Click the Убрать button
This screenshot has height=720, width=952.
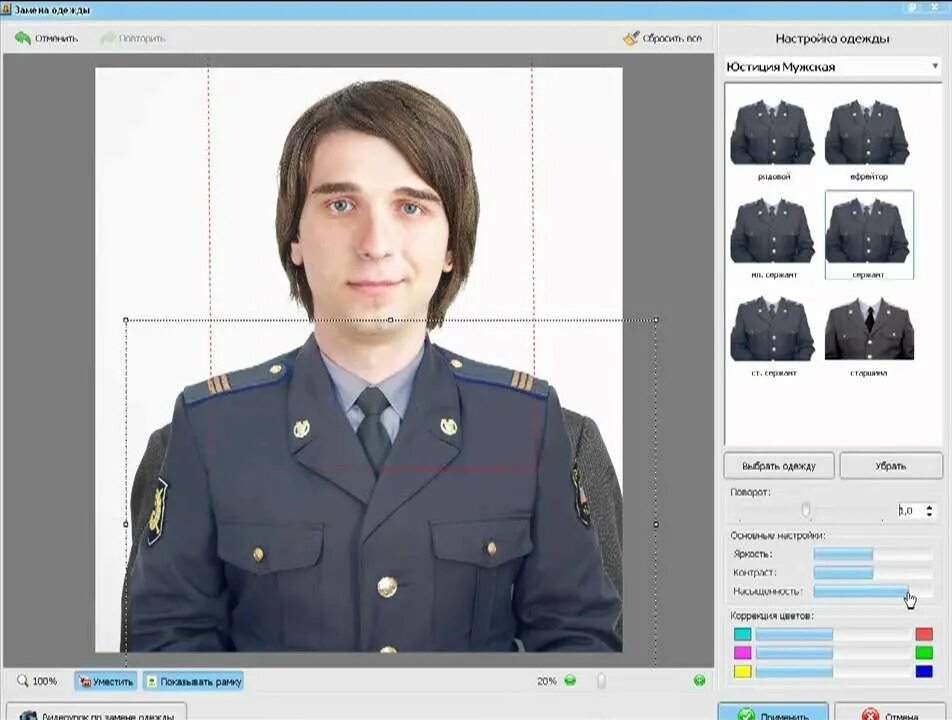click(891, 466)
